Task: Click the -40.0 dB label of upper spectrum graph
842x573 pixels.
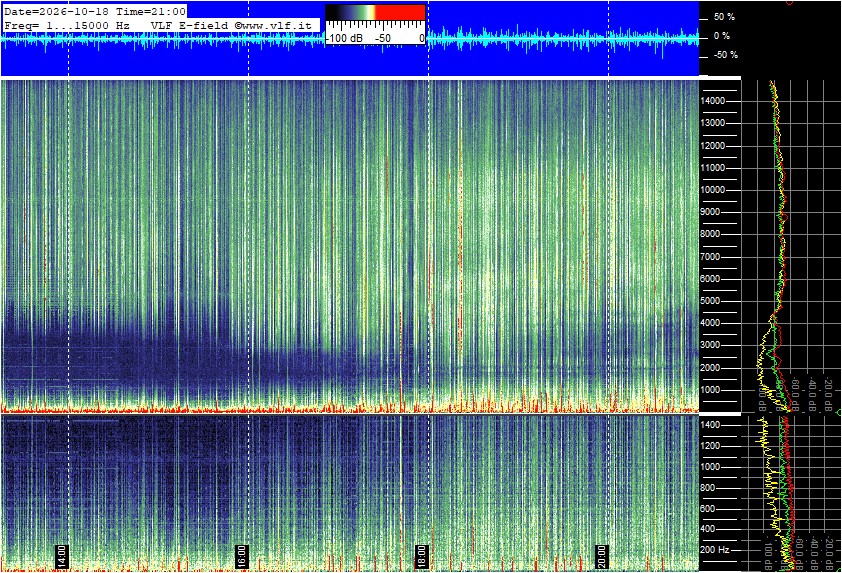Action: click(x=813, y=394)
